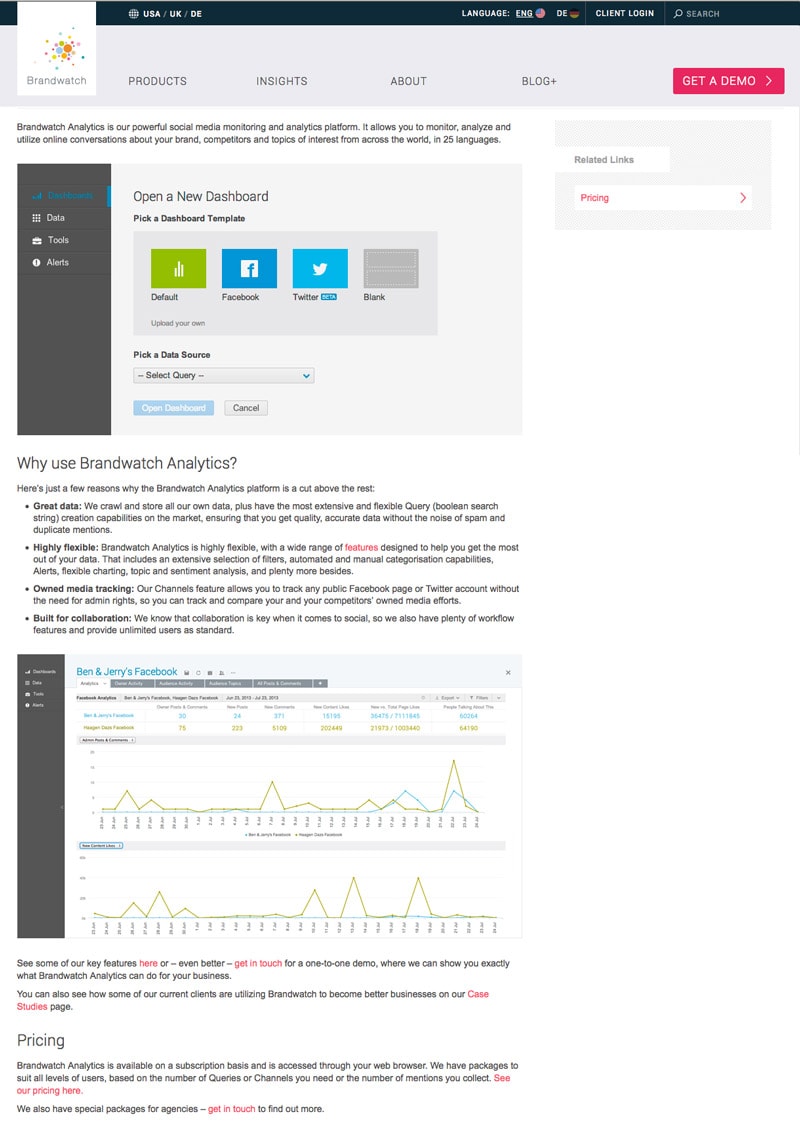Click the German flag icon beside DE
The image size is (800, 1135).
pos(574,13)
